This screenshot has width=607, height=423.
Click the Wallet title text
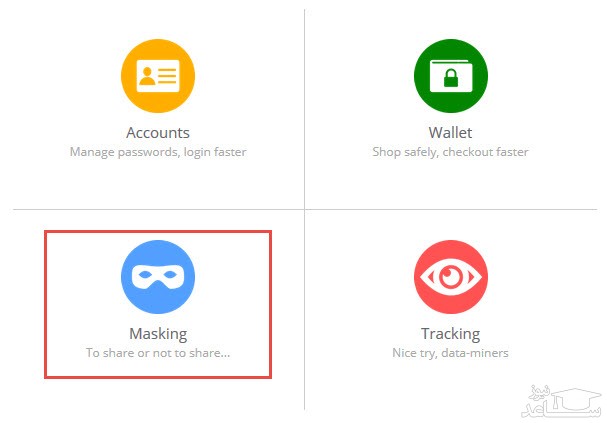pos(450,133)
